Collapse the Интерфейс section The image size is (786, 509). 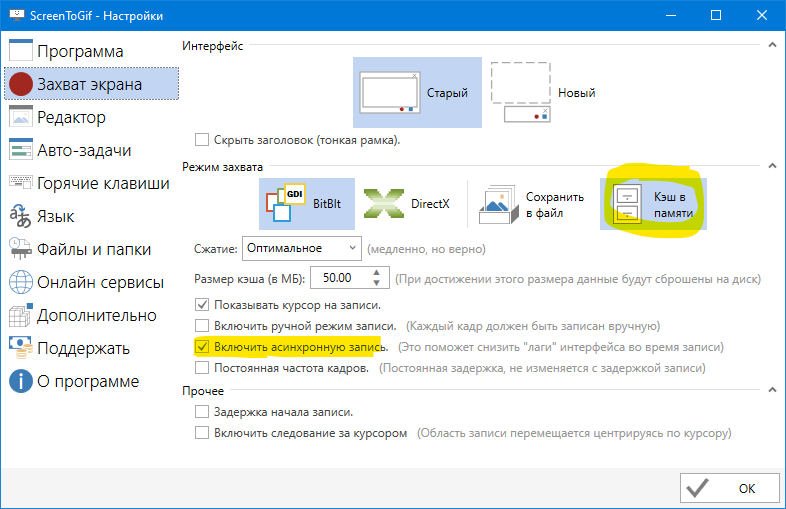click(772, 45)
